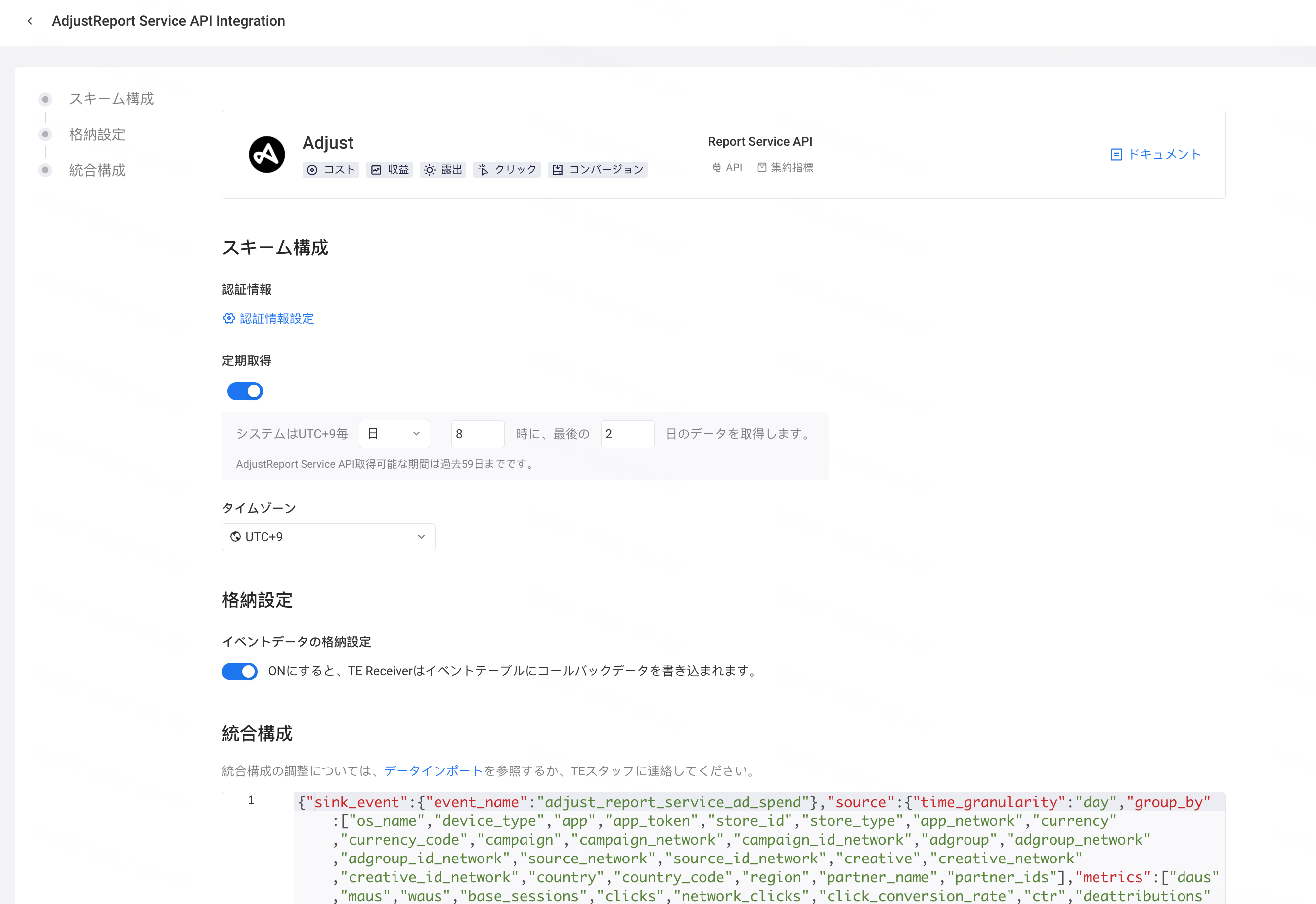
Task: Click the days input field showing 2
Action: [x=627, y=434]
